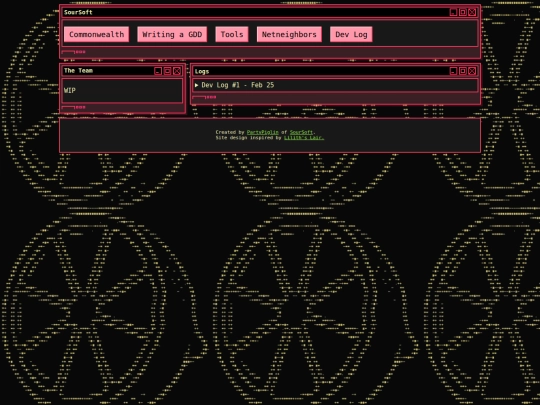Click the SourSoft window title

pyautogui.click(x=78, y=12)
